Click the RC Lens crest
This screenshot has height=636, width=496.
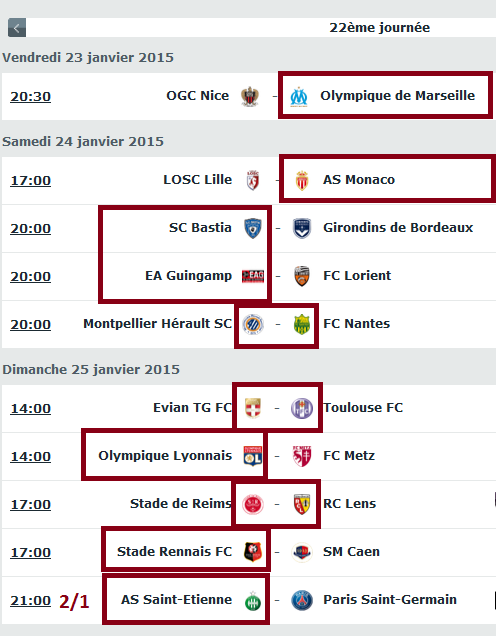(x=302, y=504)
